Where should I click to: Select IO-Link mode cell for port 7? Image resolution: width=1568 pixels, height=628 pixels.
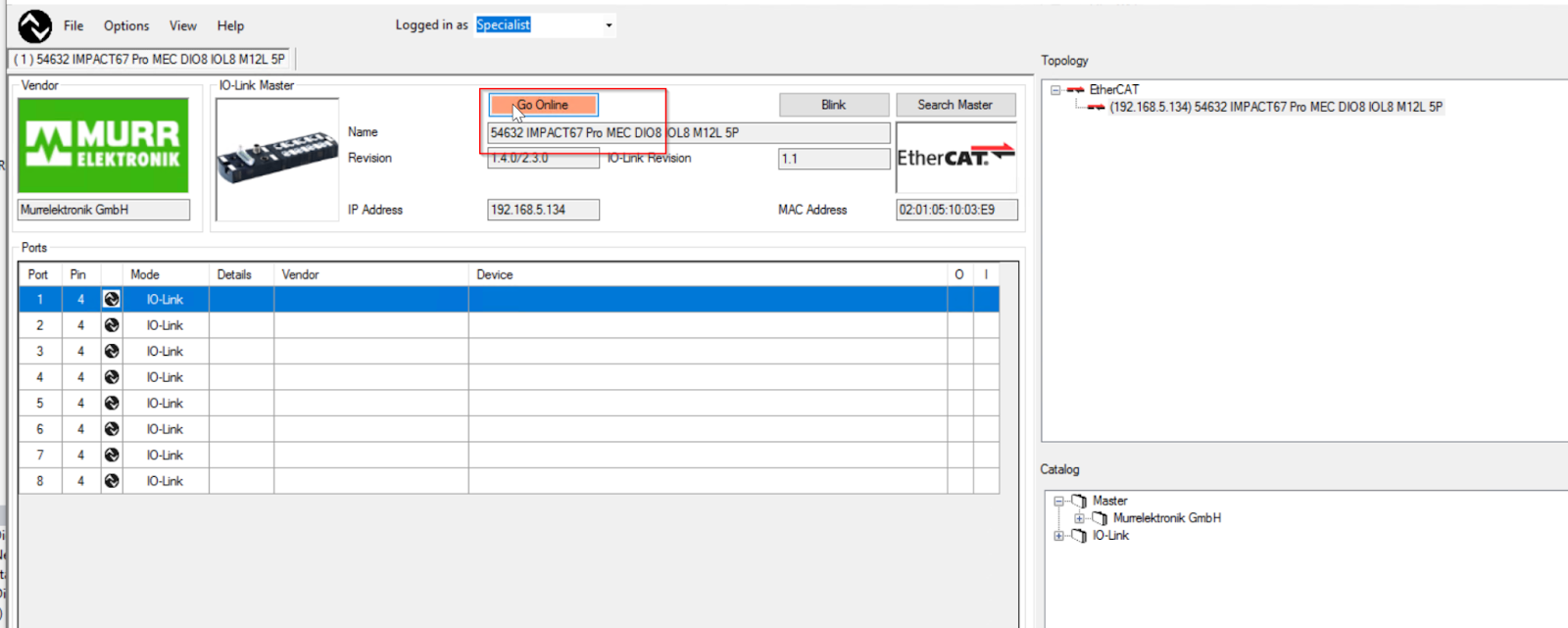(x=165, y=455)
